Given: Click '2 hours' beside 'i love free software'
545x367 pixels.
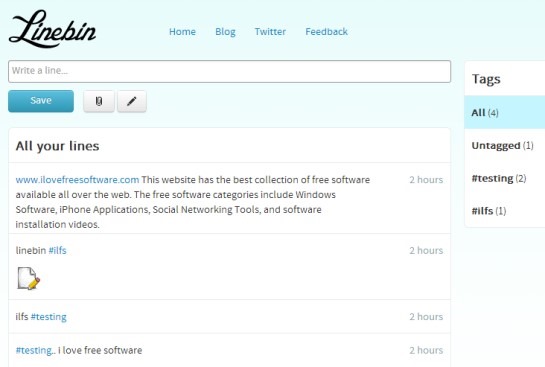Looking at the screenshot, I should 426,350.
